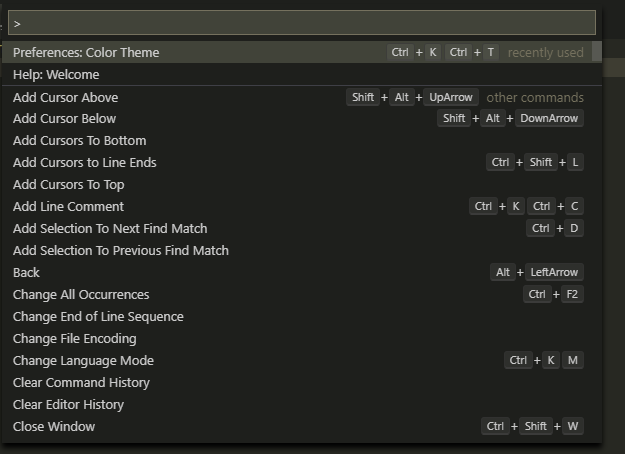Choose Add Cursor Above command
This screenshot has width=625, height=454.
click(x=302, y=97)
